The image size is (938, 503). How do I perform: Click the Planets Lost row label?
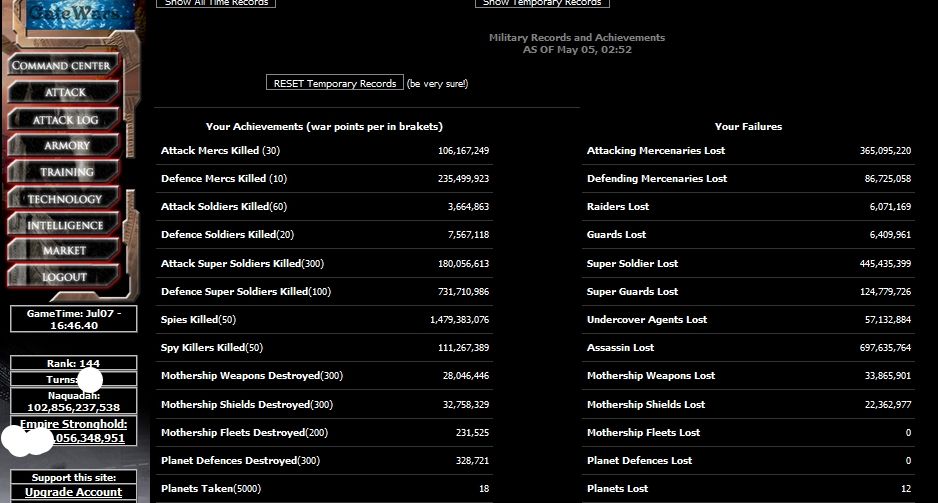pos(617,489)
